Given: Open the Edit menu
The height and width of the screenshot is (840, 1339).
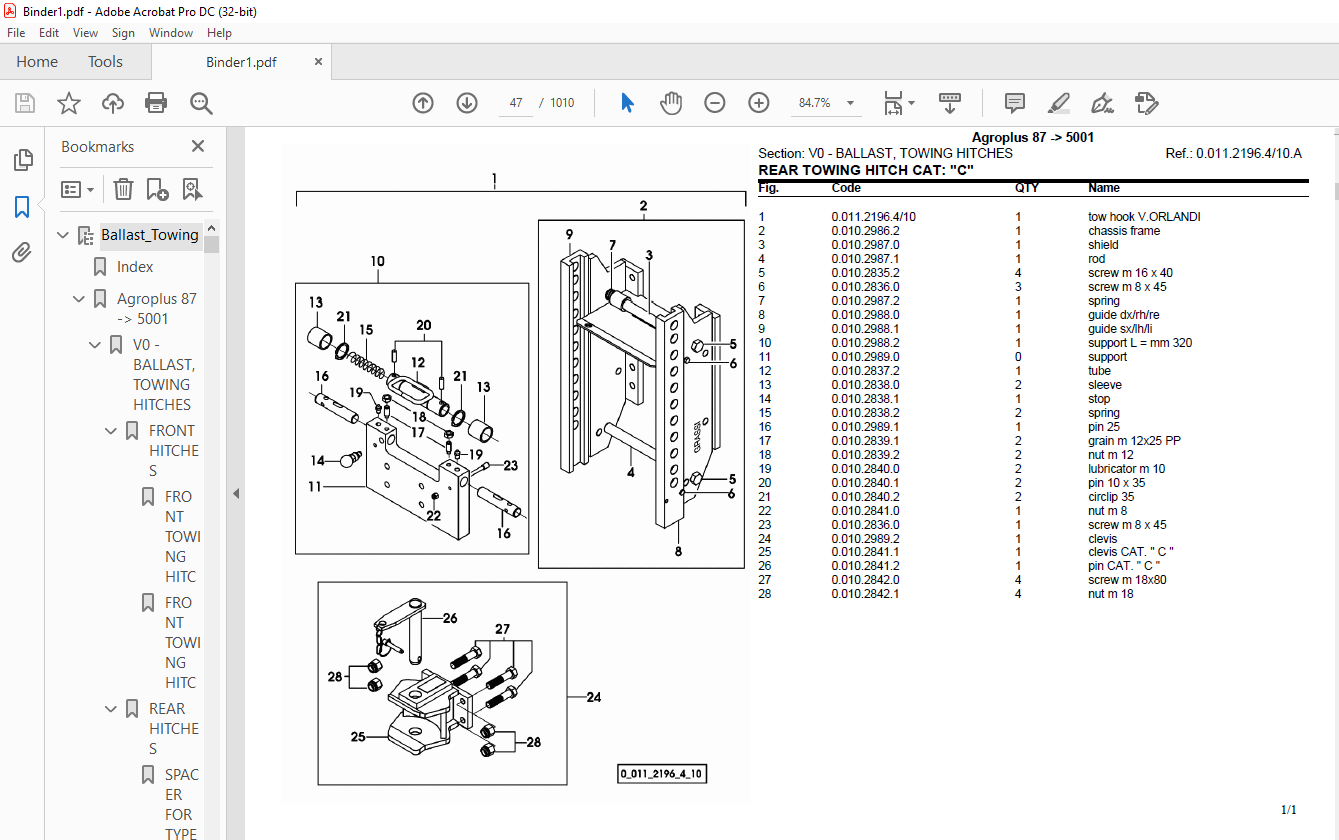Looking at the screenshot, I should pos(49,33).
